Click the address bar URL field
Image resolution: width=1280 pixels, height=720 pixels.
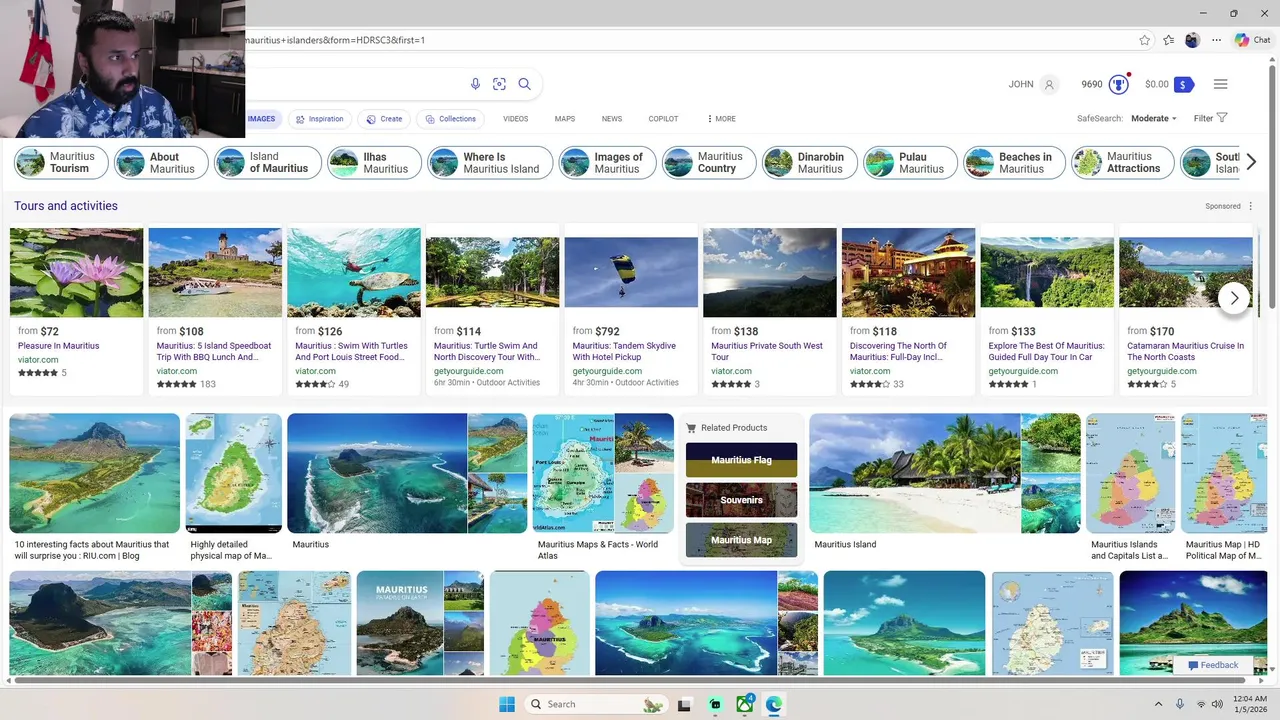[x=690, y=40]
